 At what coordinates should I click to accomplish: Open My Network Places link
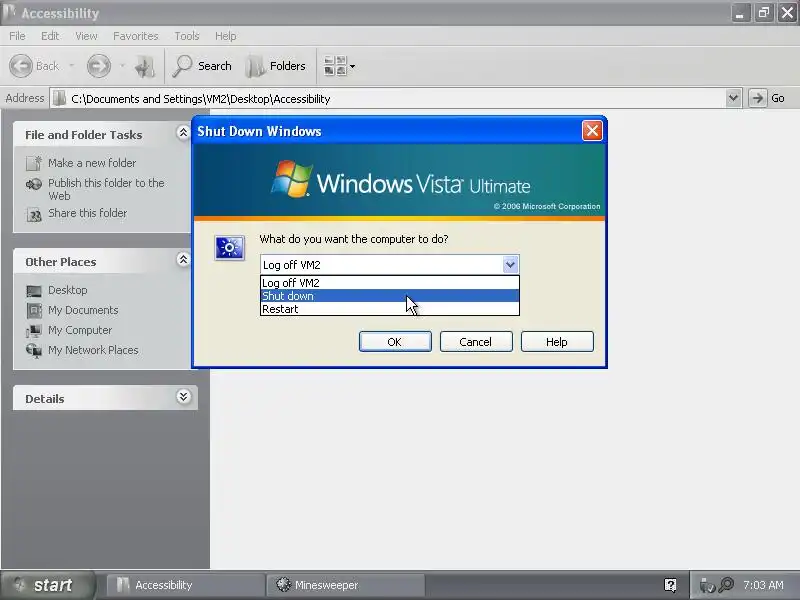tap(93, 350)
